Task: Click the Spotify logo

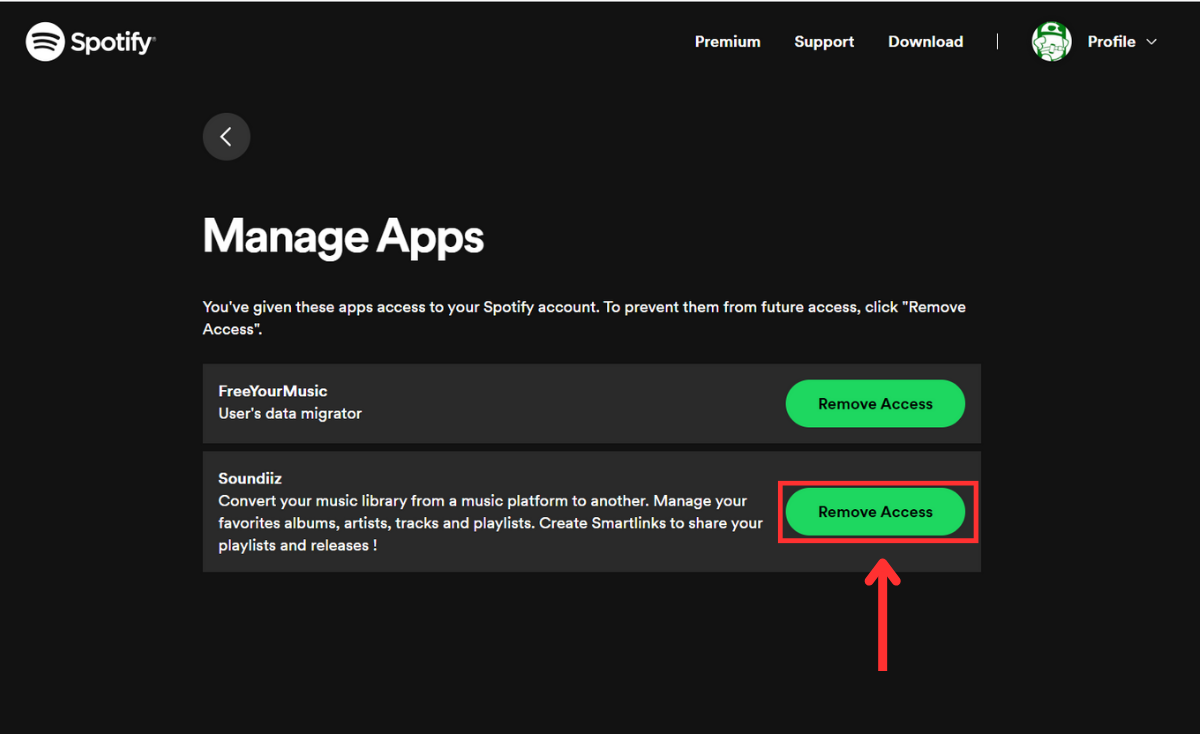Action: (x=91, y=42)
